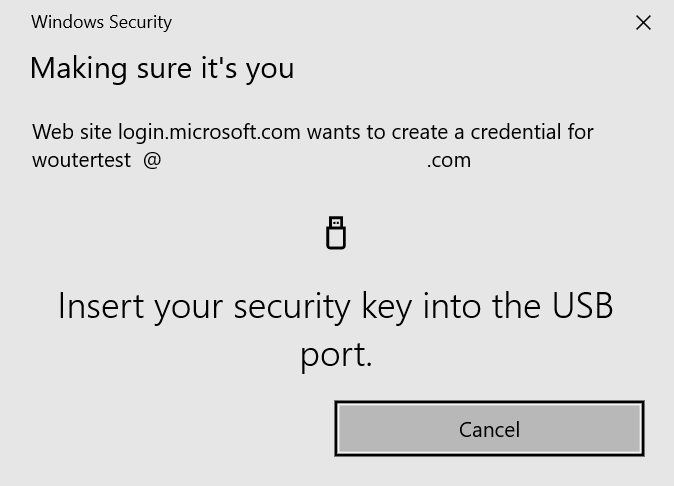Click the USB security key icon
The height and width of the screenshot is (486, 674).
[336, 233]
